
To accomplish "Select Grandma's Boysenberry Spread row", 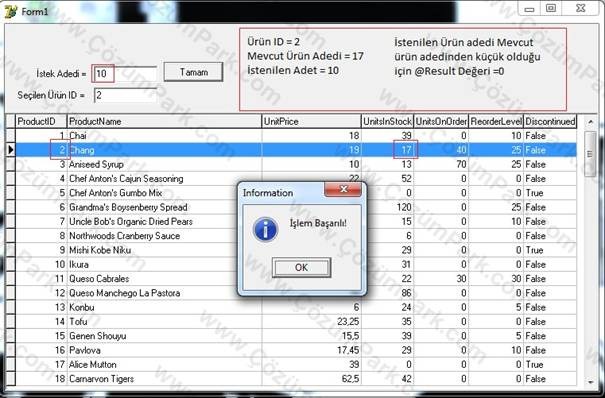I will pos(296,207).
